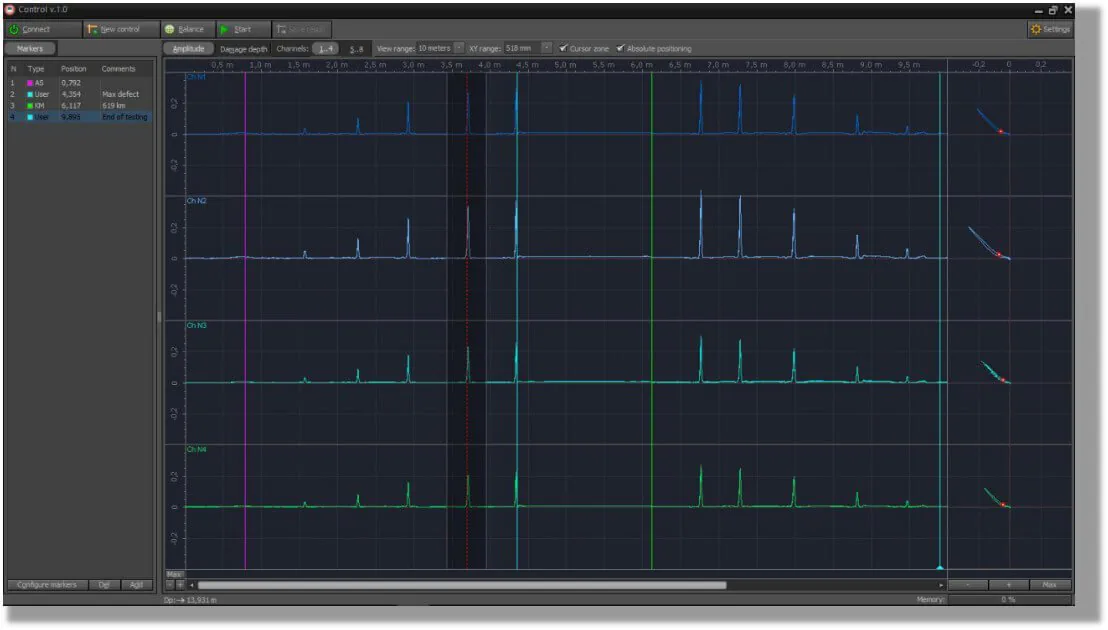The image size is (1108, 630).
Task: Select the Max defect marker row
Action: 80,94
